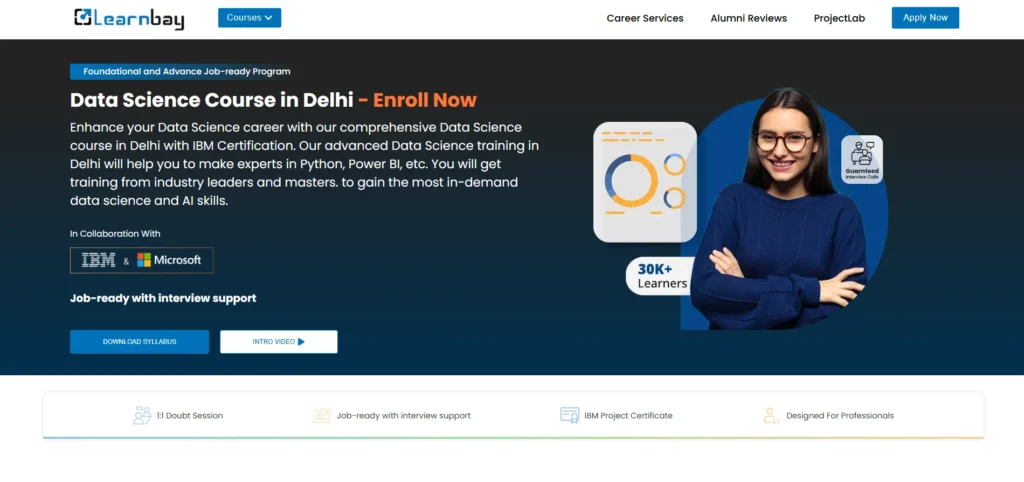Screen dimensions: 1024x482
Task: Click the Guaranteed Interview Calls badge
Action: pos(862,159)
